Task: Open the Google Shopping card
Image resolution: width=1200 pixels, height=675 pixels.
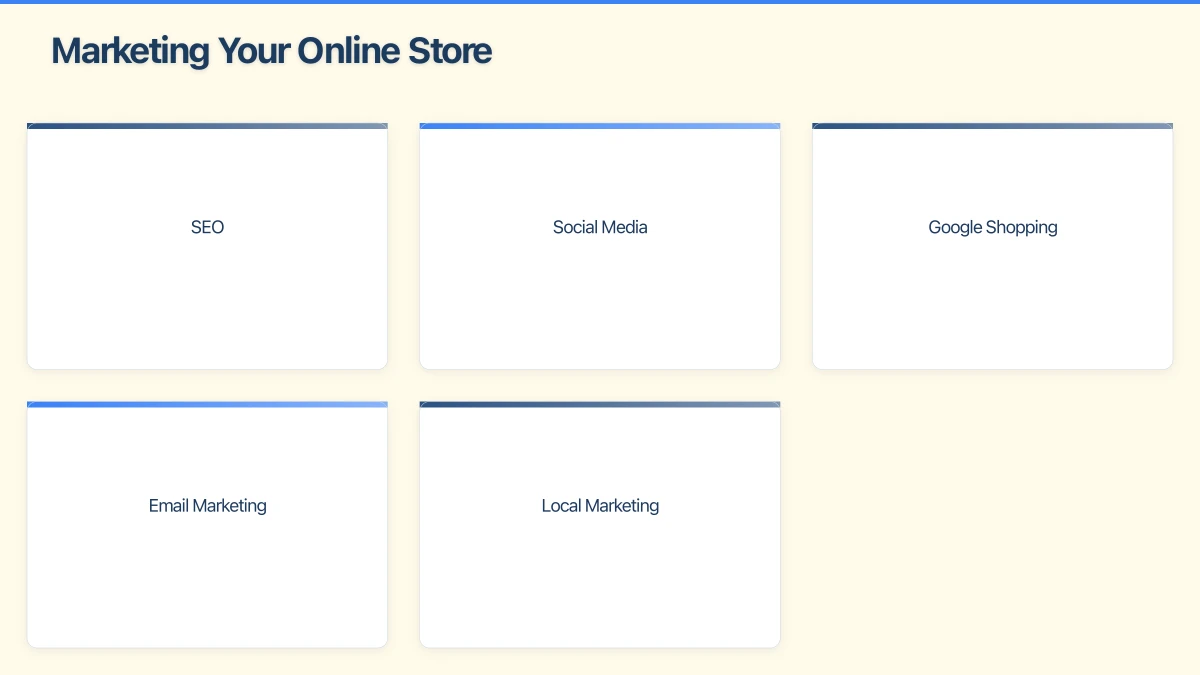Action: point(992,245)
